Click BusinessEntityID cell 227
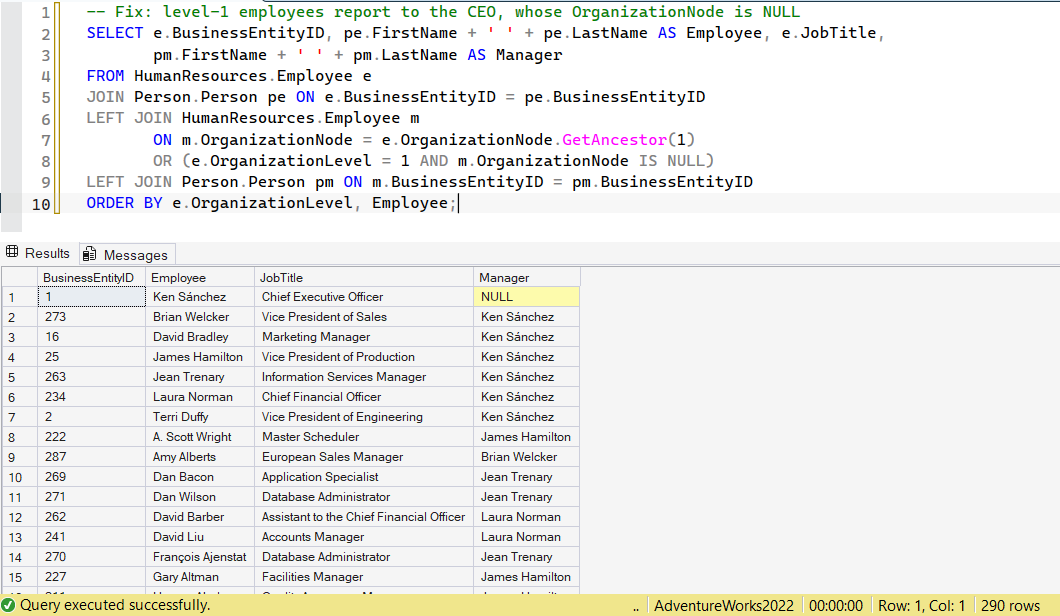The height and width of the screenshot is (616, 1060). [x=91, y=577]
